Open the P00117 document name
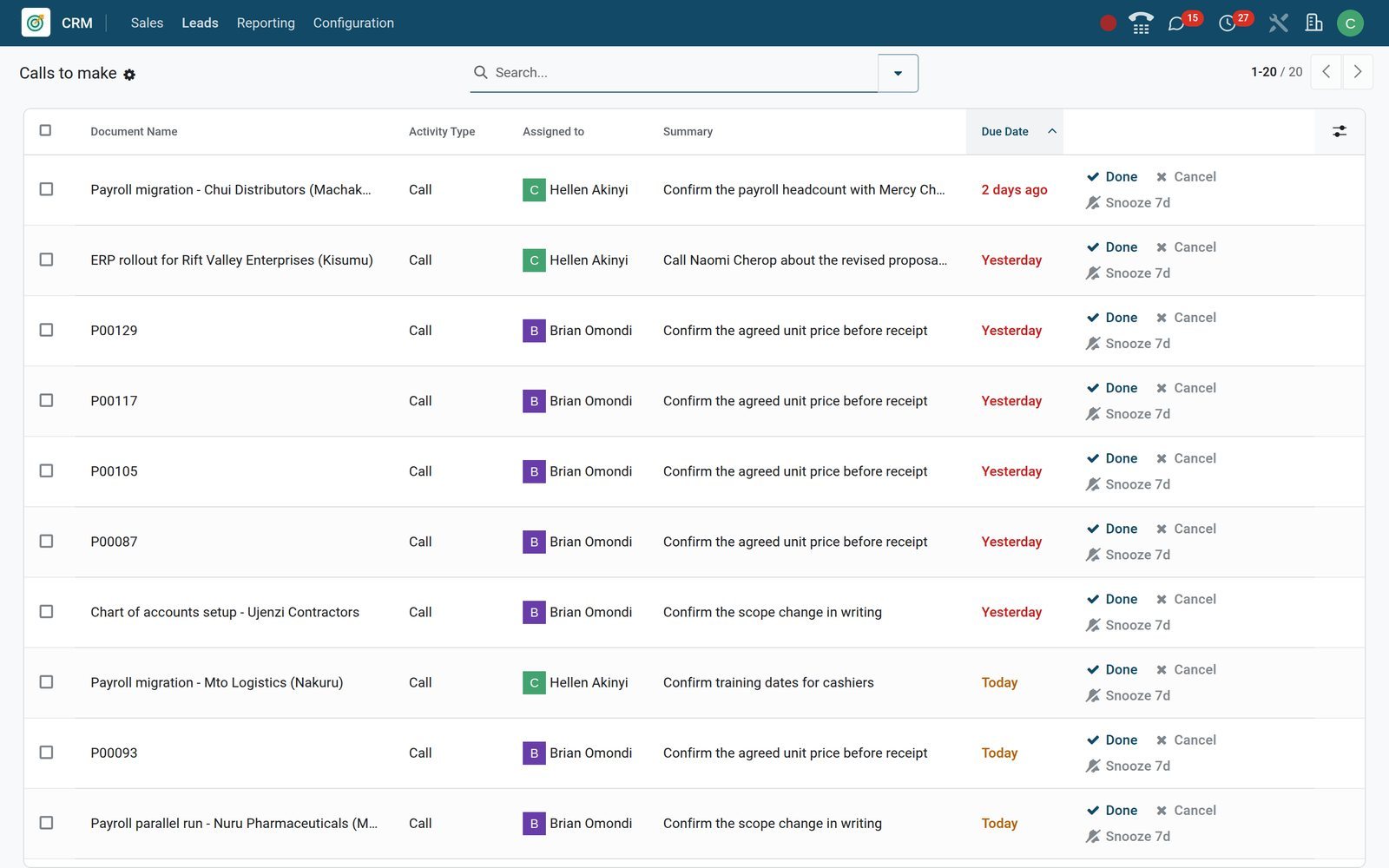Screen dimensions: 1389x868 coord(114,401)
